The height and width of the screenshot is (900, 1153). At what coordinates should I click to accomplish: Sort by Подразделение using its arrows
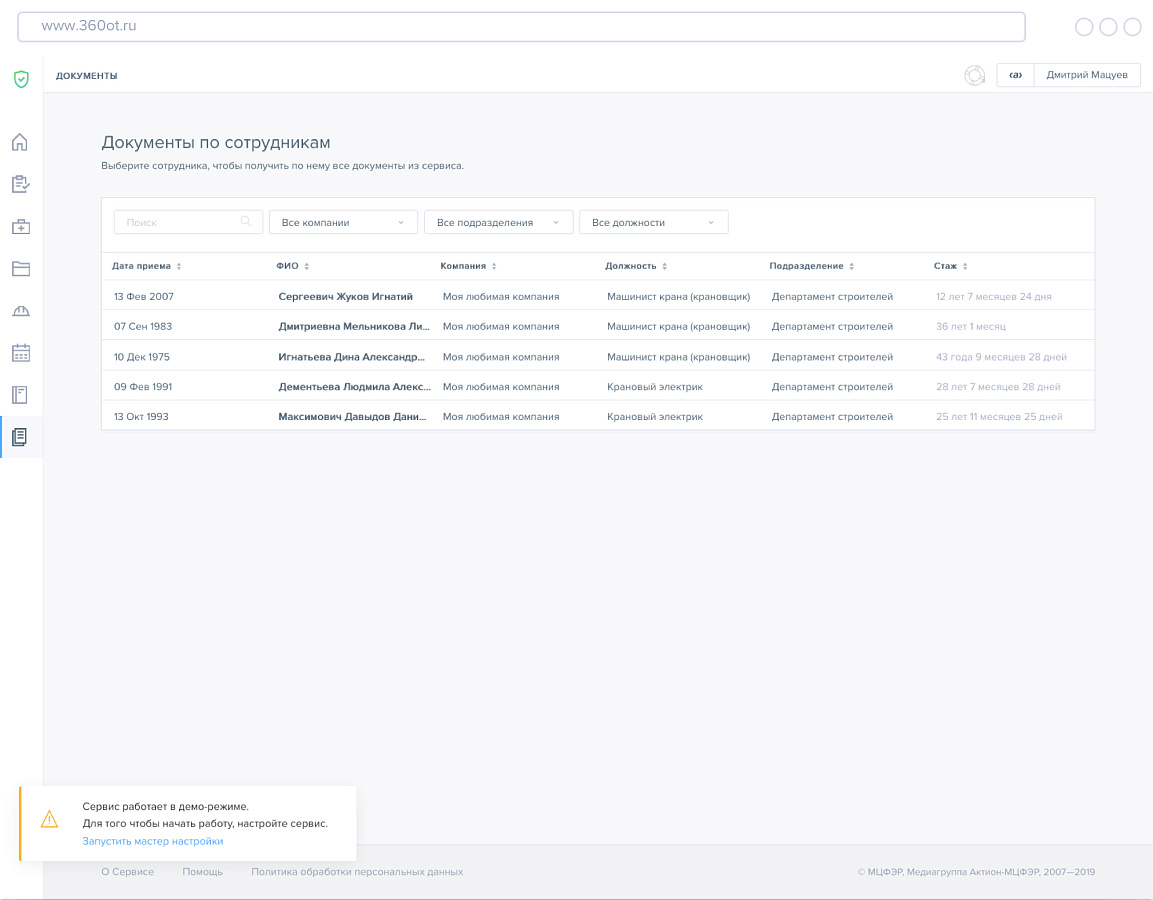[x=852, y=266]
